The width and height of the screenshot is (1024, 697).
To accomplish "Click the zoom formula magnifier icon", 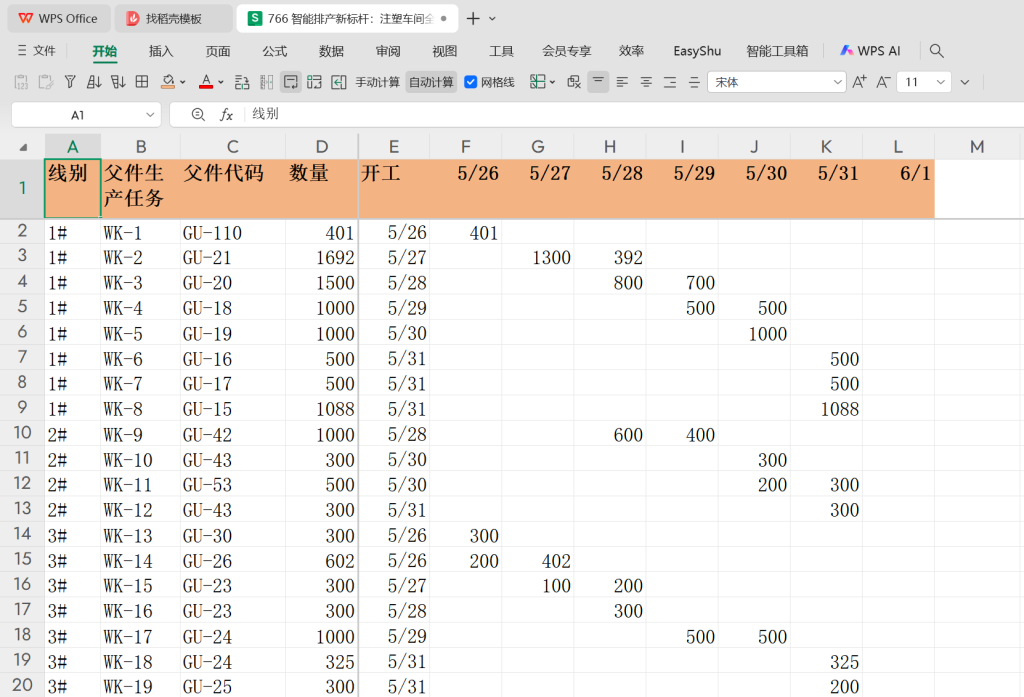I will click(x=198, y=115).
